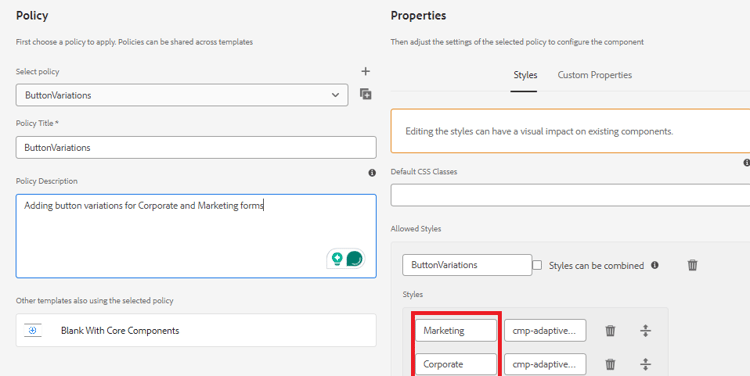The image size is (750, 376).
Task: Click the duplicate policy icon
Action: 365,94
